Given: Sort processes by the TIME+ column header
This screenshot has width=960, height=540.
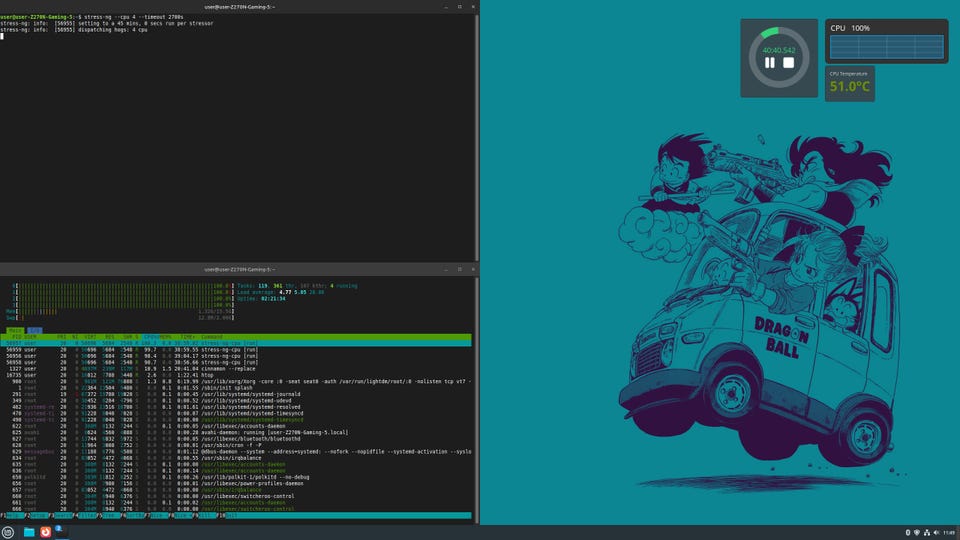Looking at the screenshot, I should coord(187,336).
